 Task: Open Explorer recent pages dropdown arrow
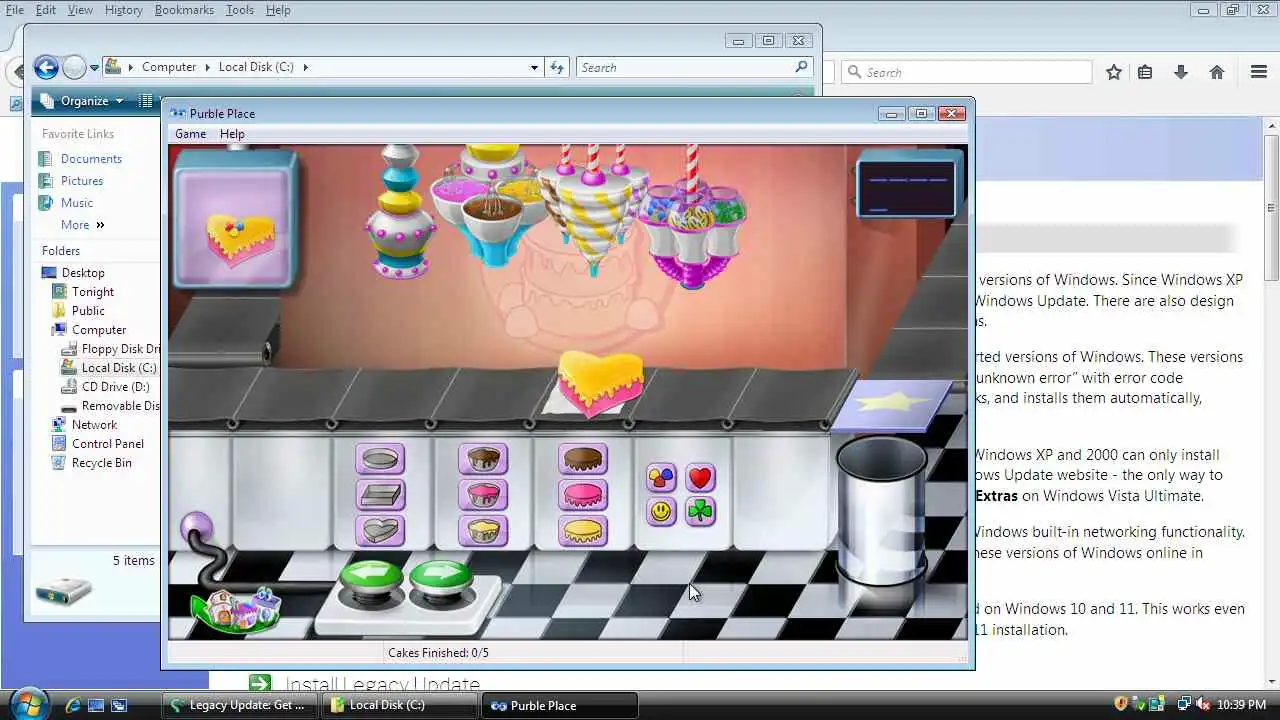[x=95, y=68]
